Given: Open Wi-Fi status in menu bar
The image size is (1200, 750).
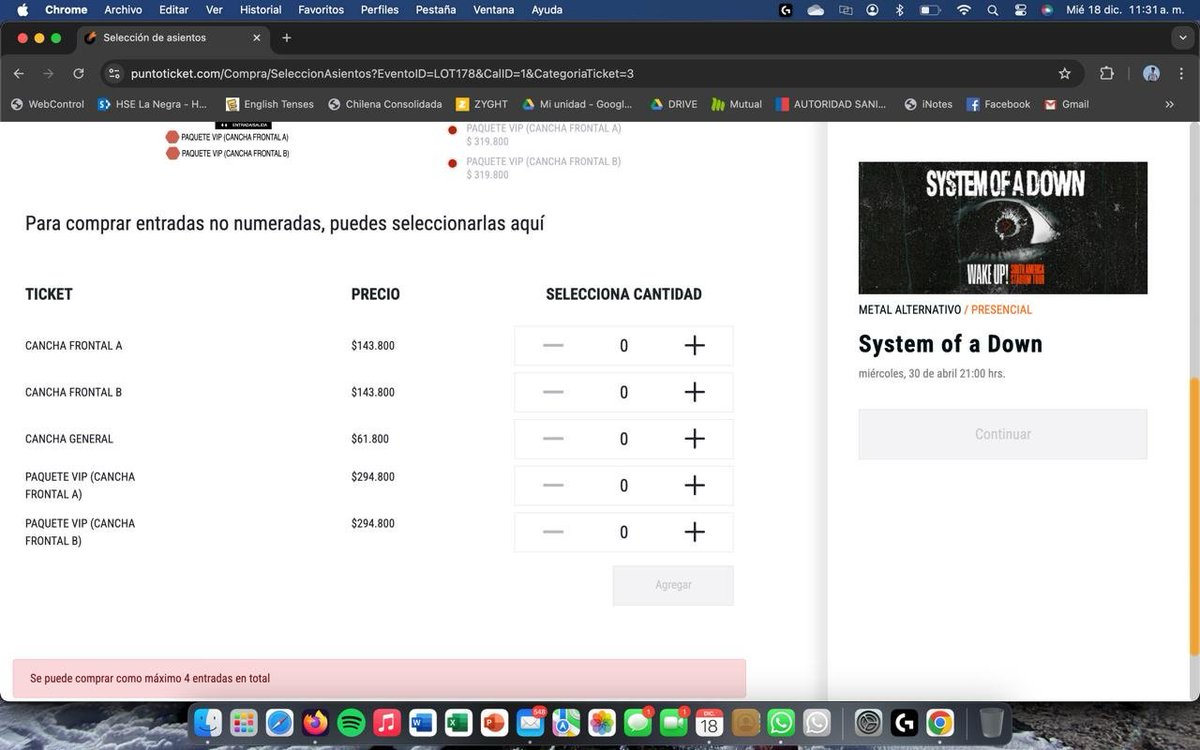Looking at the screenshot, I should coord(964,10).
